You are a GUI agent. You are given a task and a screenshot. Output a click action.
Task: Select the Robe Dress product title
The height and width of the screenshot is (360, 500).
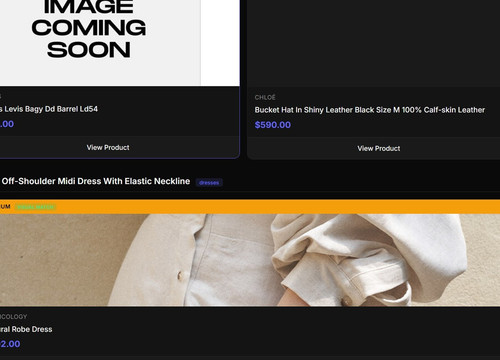coord(26,329)
